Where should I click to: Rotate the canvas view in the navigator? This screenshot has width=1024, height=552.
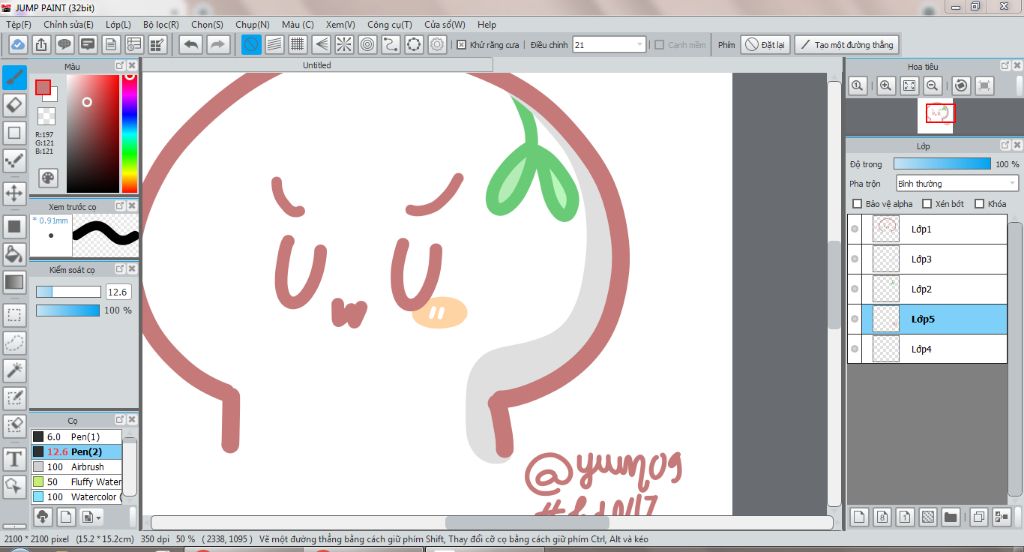coord(961,86)
